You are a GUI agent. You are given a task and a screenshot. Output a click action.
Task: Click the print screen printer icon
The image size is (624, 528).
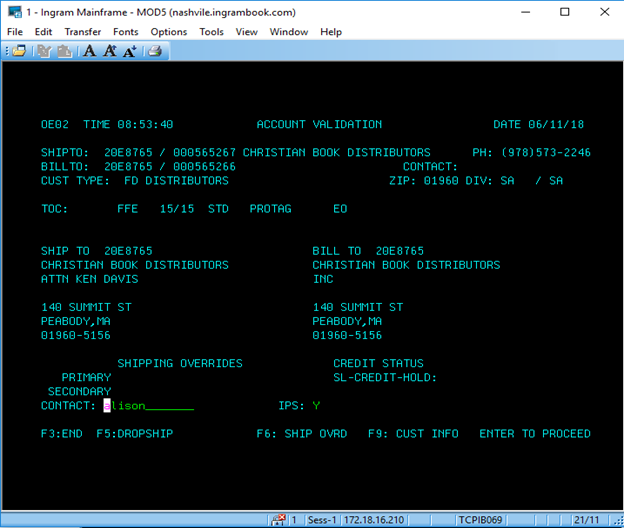tap(155, 51)
